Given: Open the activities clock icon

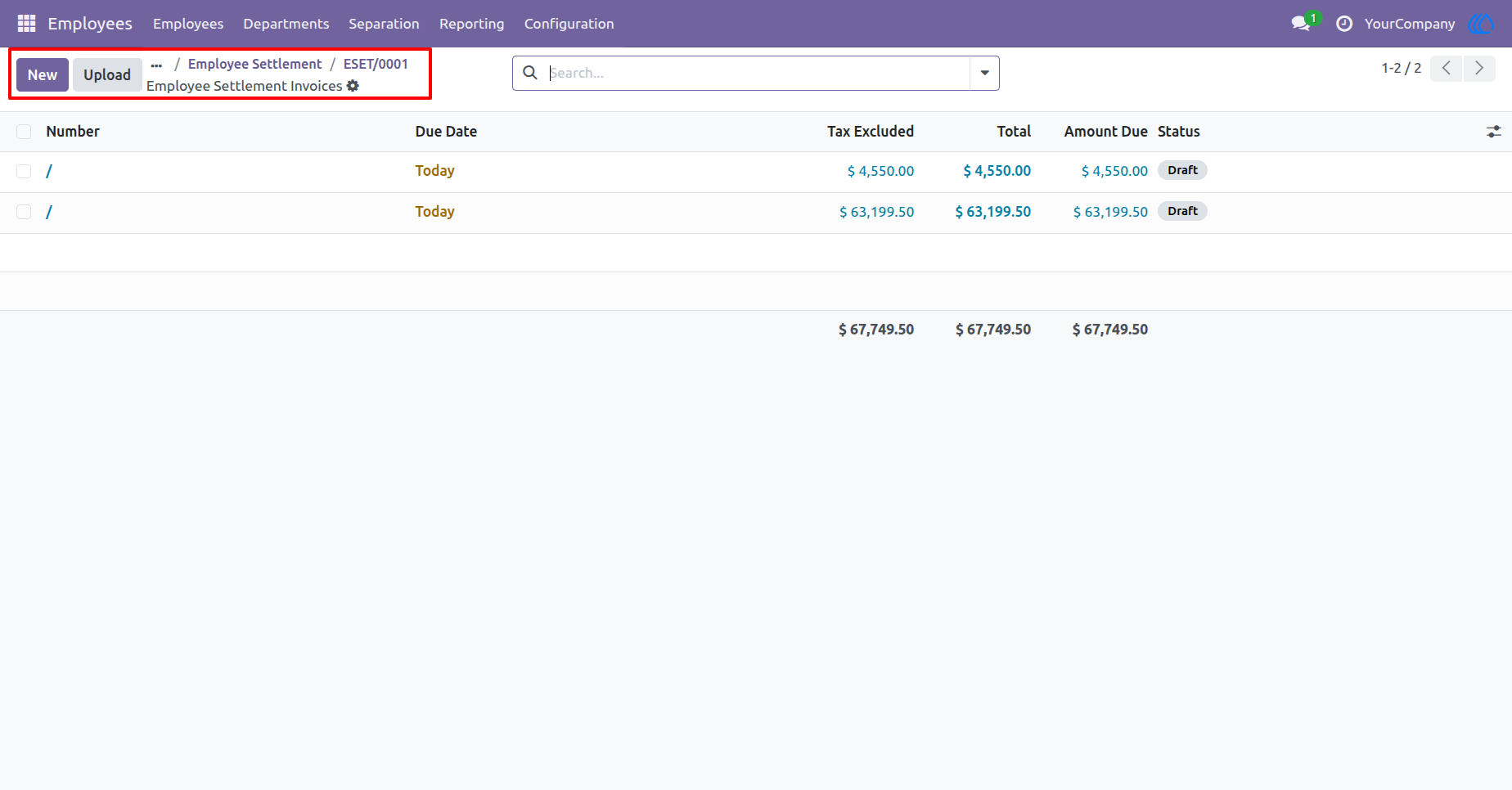Looking at the screenshot, I should pyautogui.click(x=1344, y=24).
